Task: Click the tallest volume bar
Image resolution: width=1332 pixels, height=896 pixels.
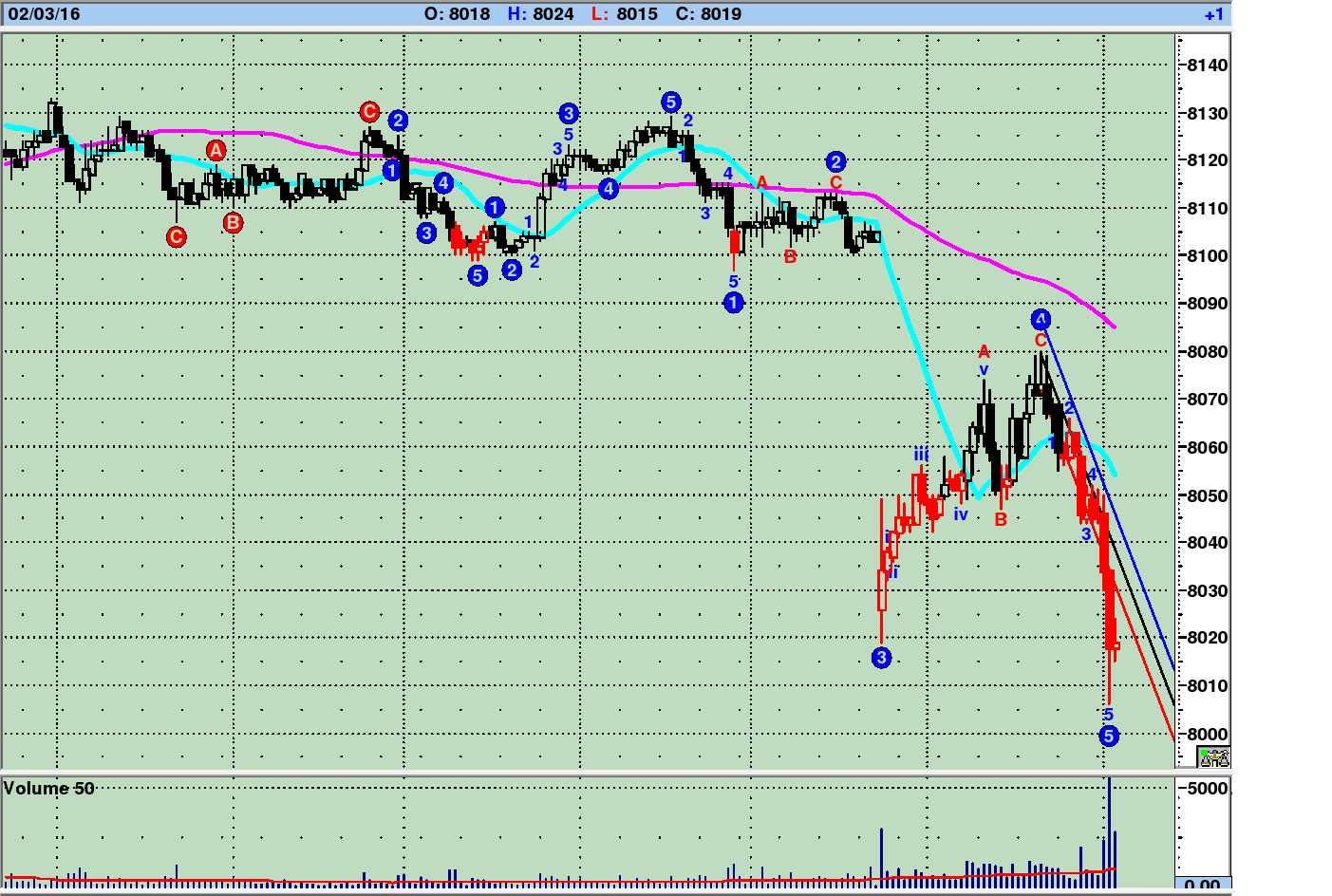Action: pos(1109,831)
